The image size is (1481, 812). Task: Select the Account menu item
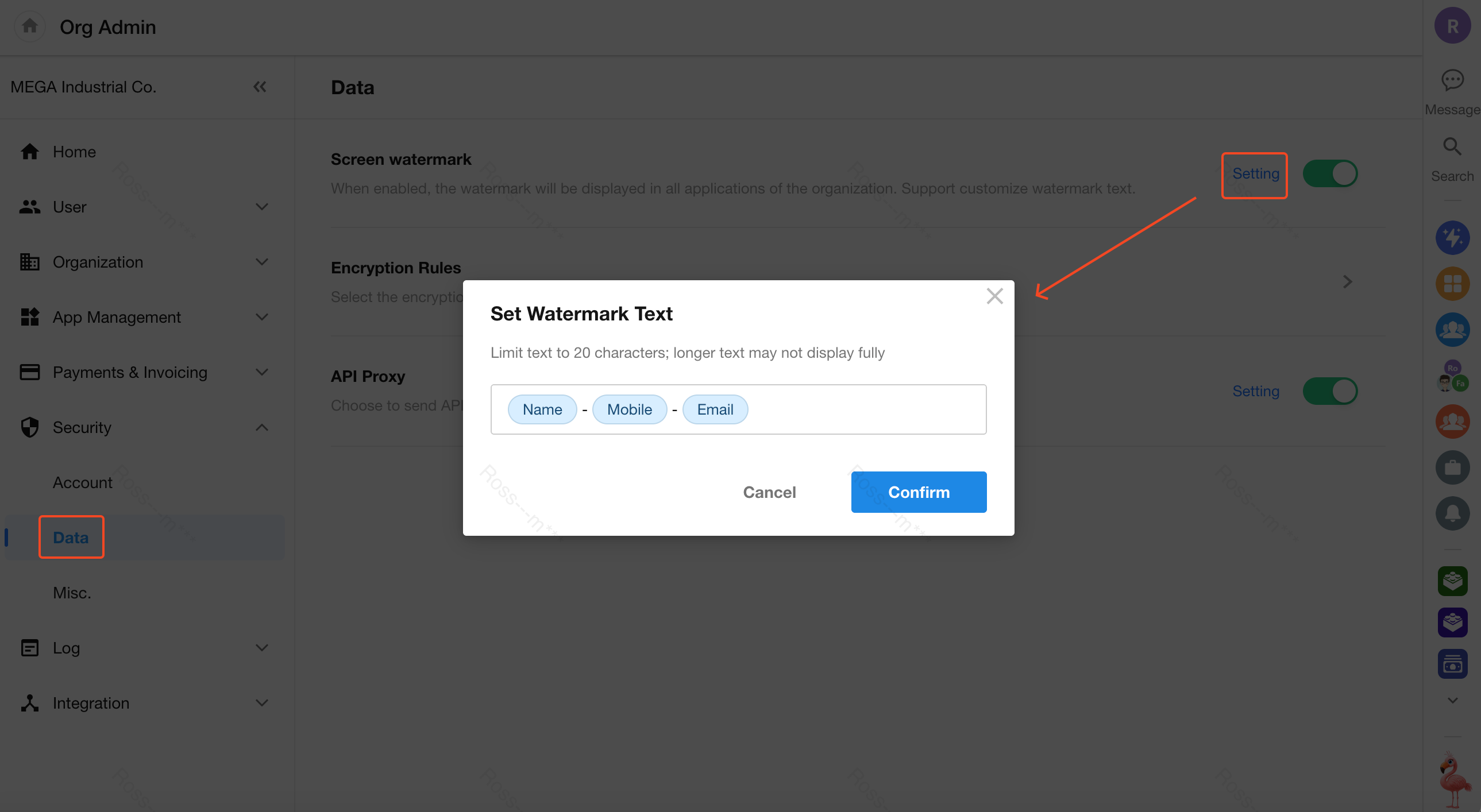[83, 483]
